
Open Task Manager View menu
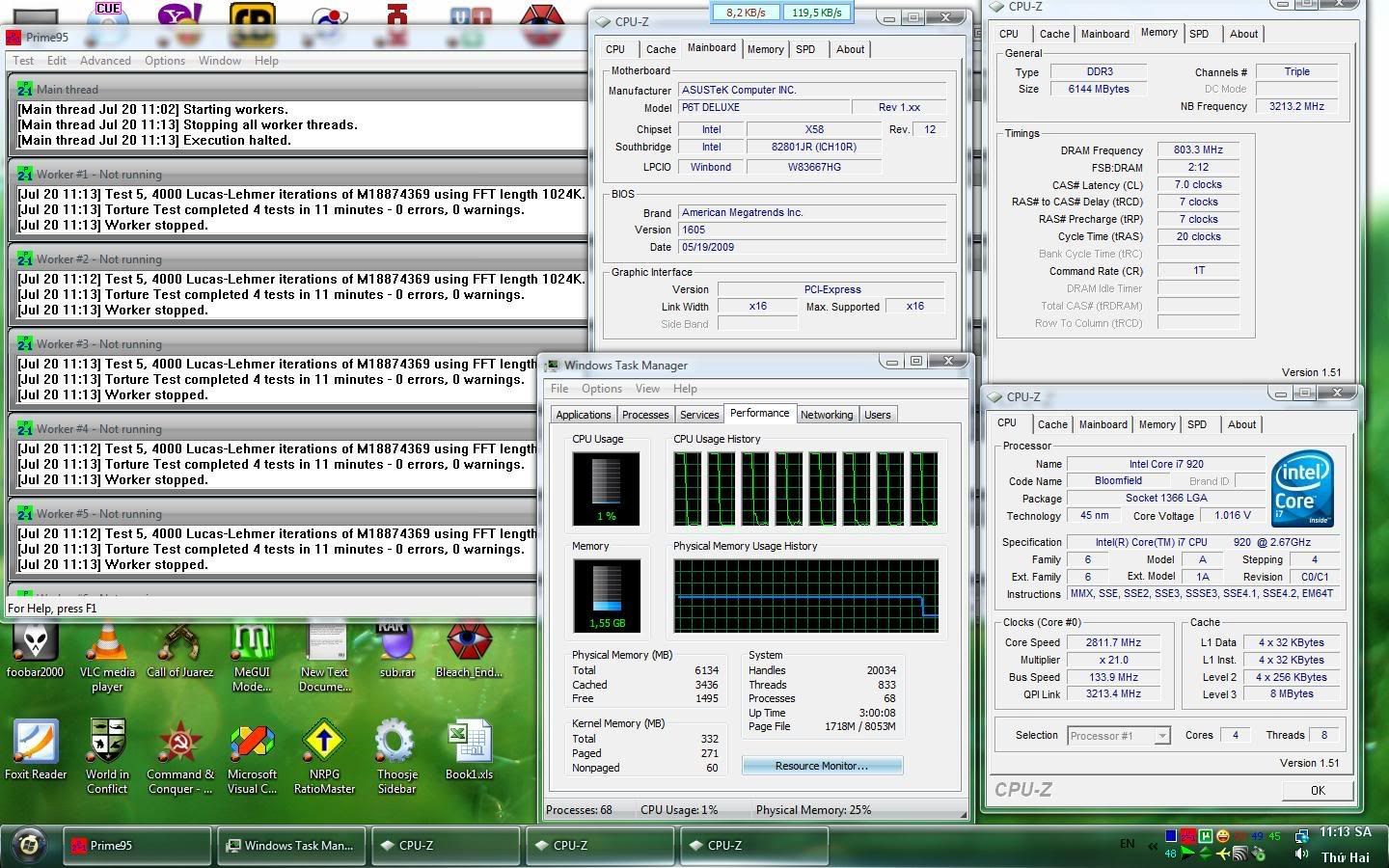coord(647,389)
